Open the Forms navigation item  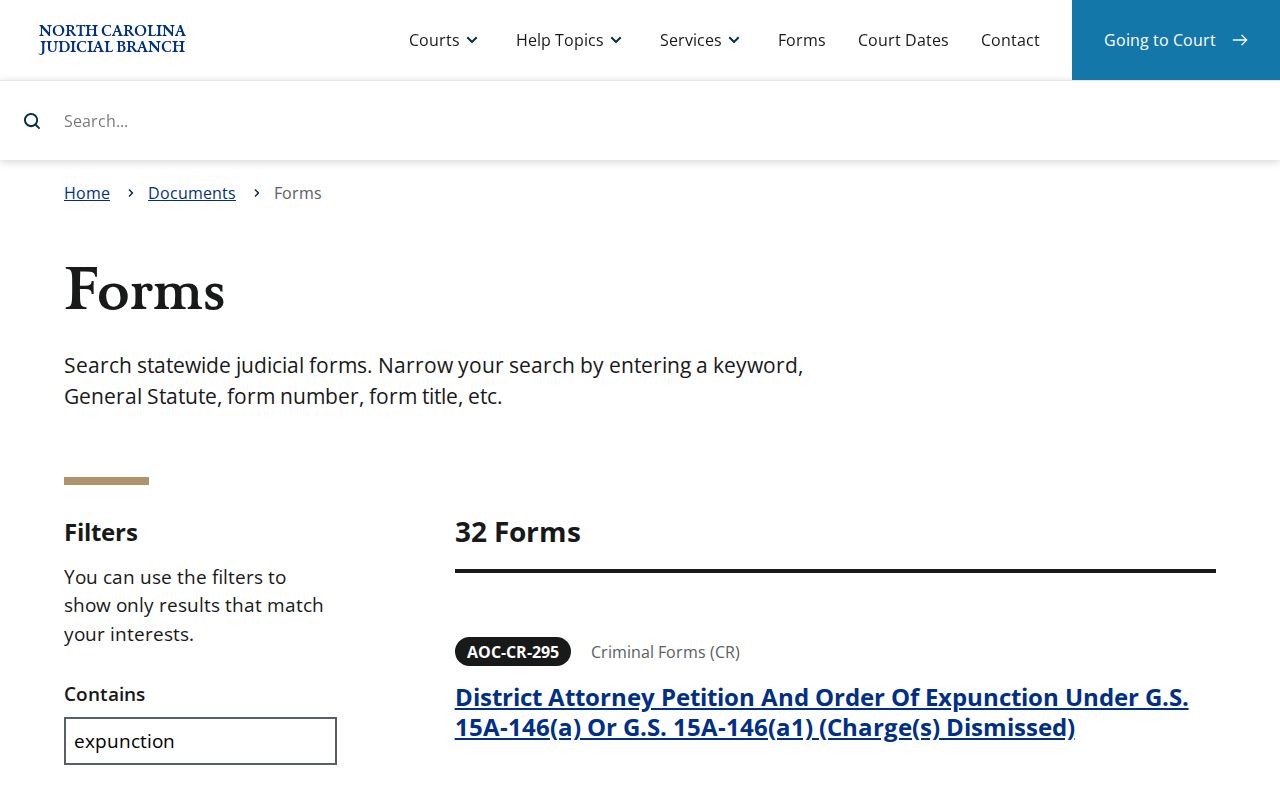pyautogui.click(x=802, y=40)
